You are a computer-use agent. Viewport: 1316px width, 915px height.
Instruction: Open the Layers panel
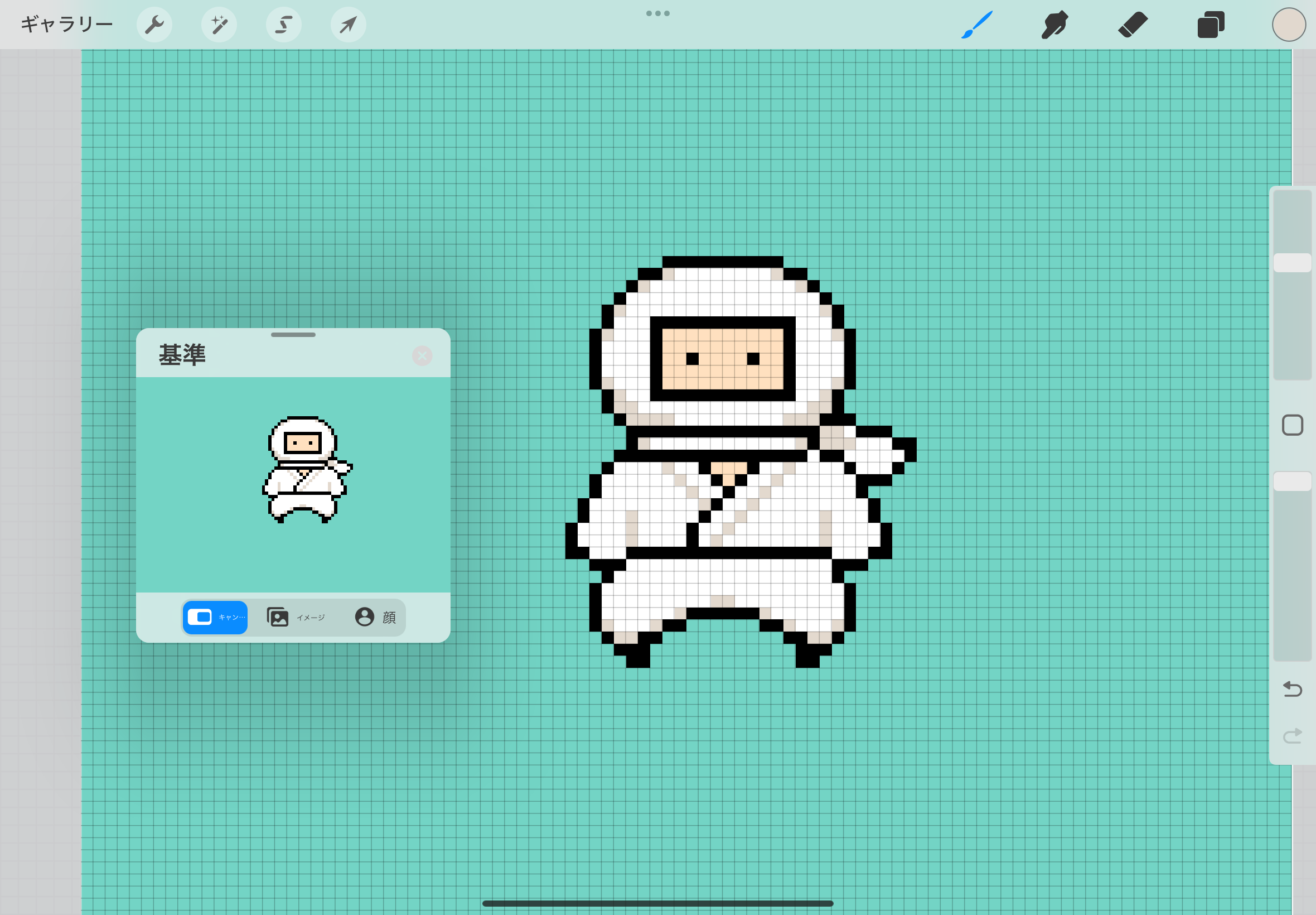[1211, 25]
